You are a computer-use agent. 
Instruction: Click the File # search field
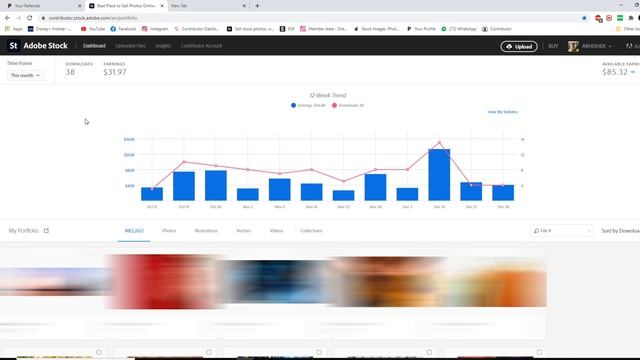(x=561, y=231)
